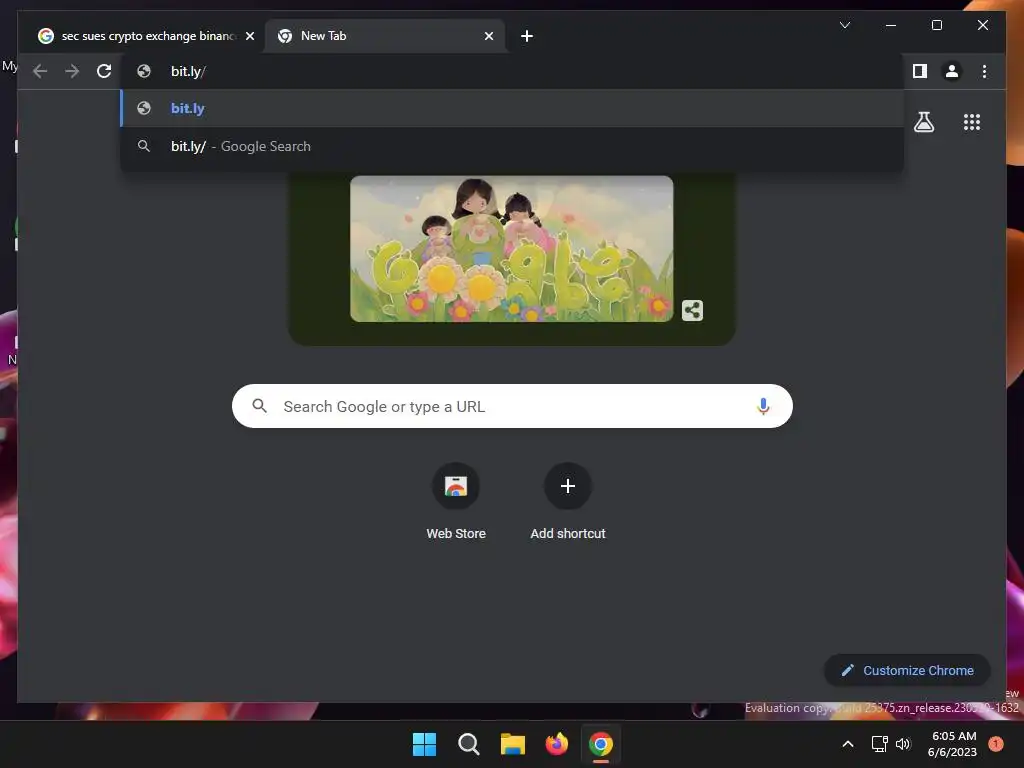Click 'Search Google or type a URL' box

(512, 406)
